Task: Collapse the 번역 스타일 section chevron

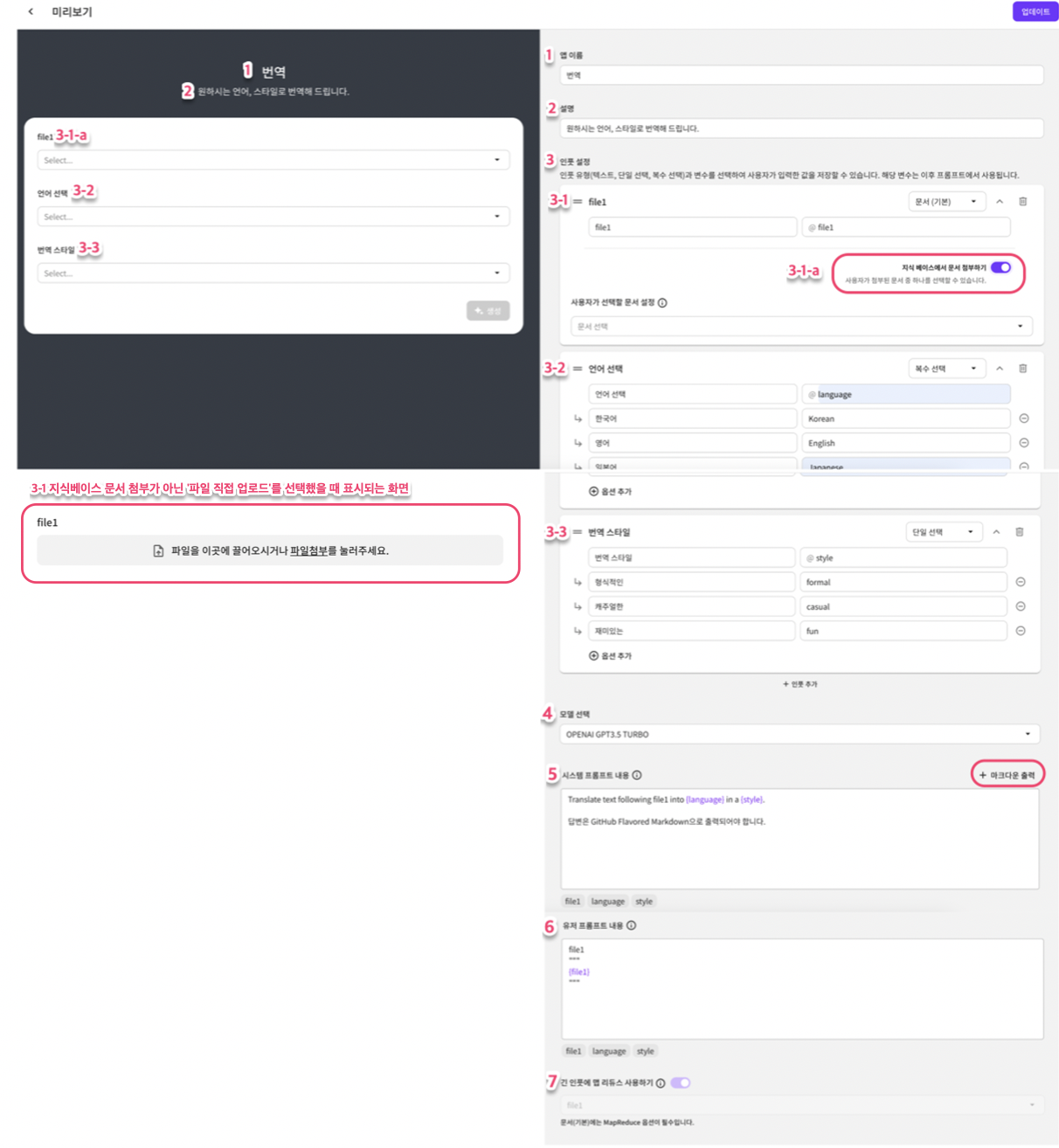Action: click(996, 532)
